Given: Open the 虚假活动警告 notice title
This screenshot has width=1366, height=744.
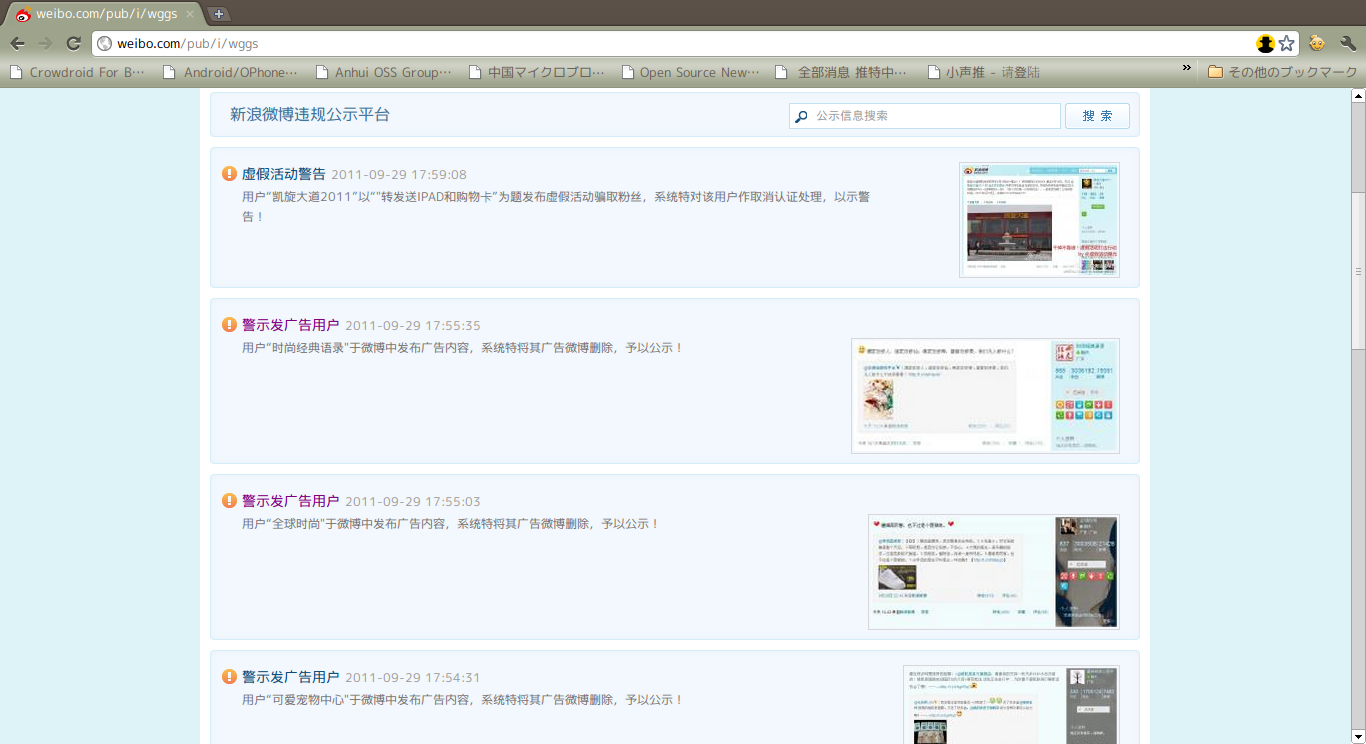Looking at the screenshot, I should click(x=284, y=174).
